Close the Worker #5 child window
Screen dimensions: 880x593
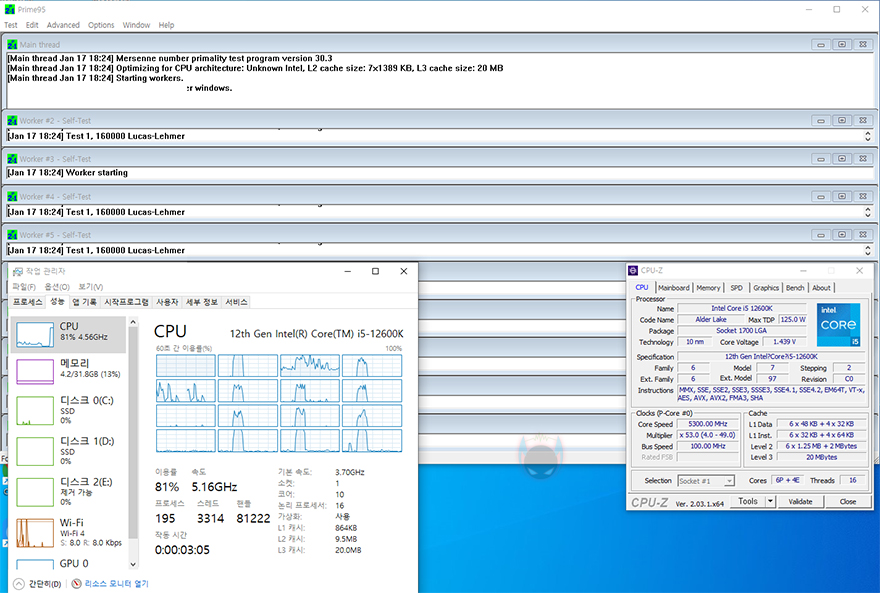(x=863, y=235)
